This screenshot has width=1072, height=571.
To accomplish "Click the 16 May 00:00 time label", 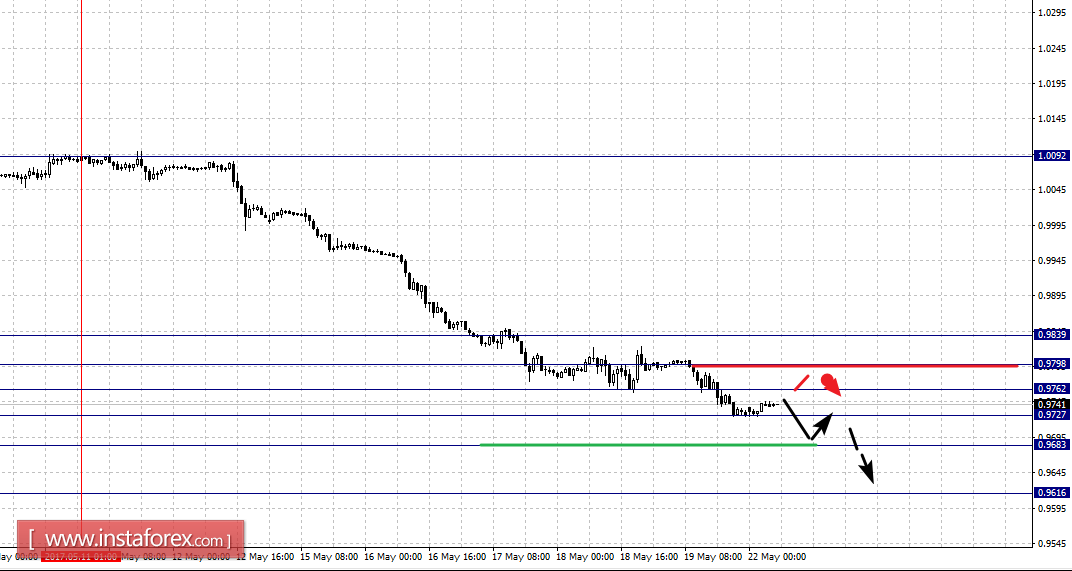I will [x=394, y=557].
